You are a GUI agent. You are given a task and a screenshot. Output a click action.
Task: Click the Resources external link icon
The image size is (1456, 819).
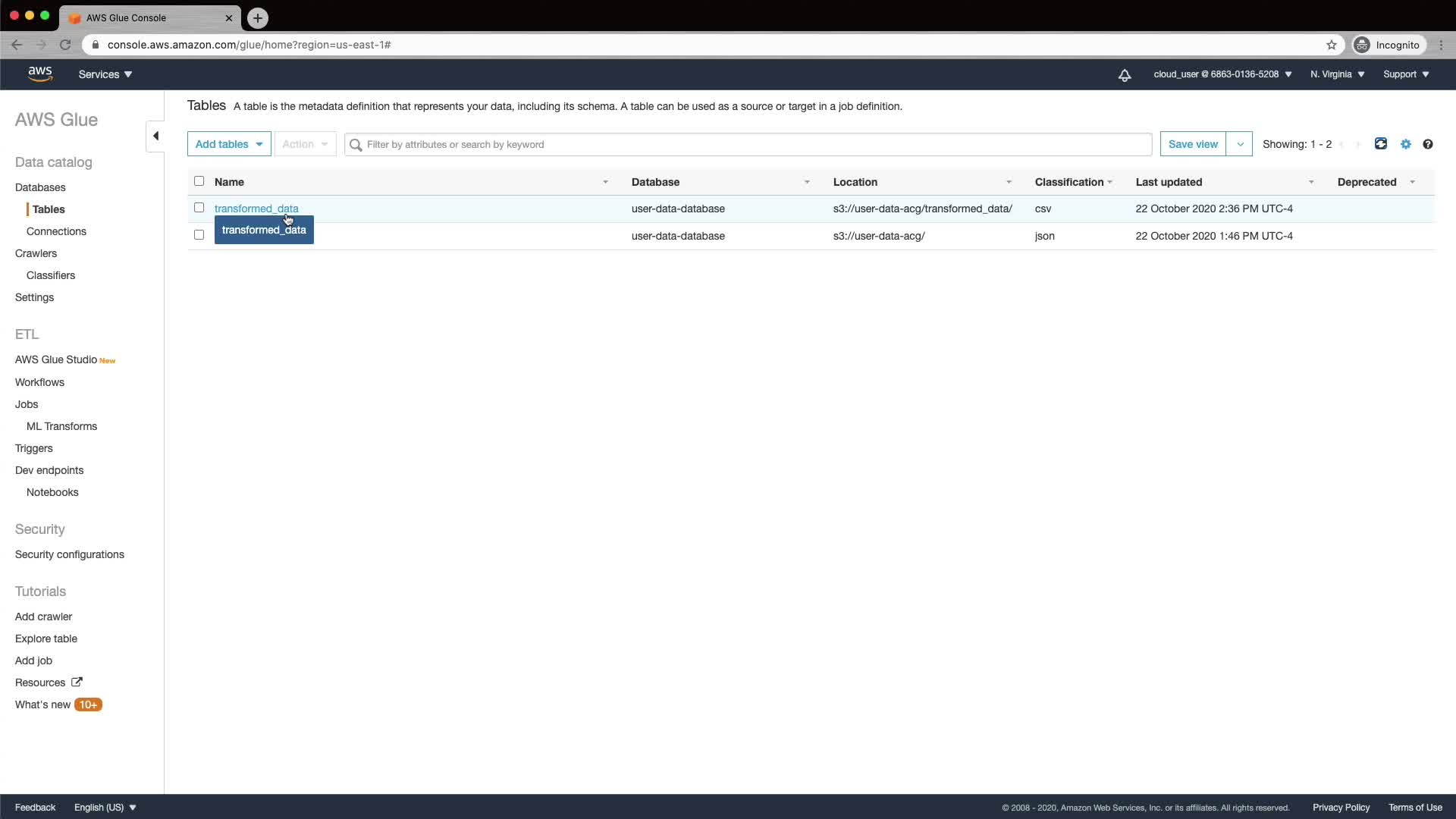coord(77,682)
